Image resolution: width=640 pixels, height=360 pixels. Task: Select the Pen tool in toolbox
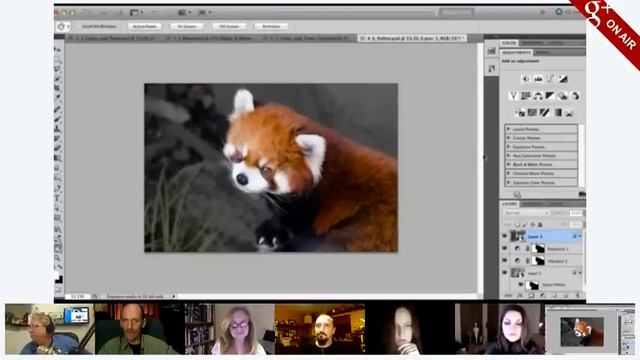coord(58,189)
